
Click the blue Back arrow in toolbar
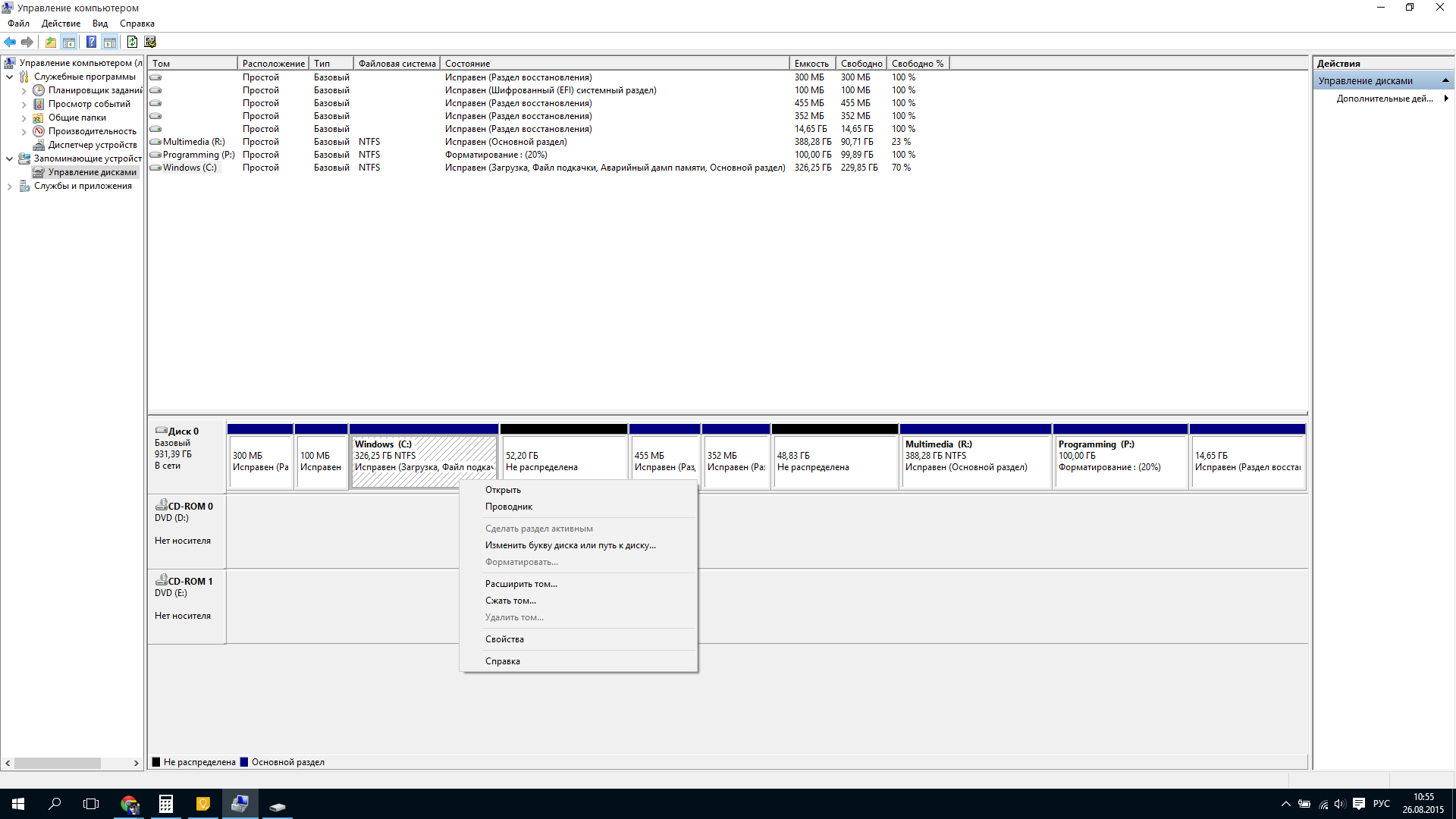(10, 42)
